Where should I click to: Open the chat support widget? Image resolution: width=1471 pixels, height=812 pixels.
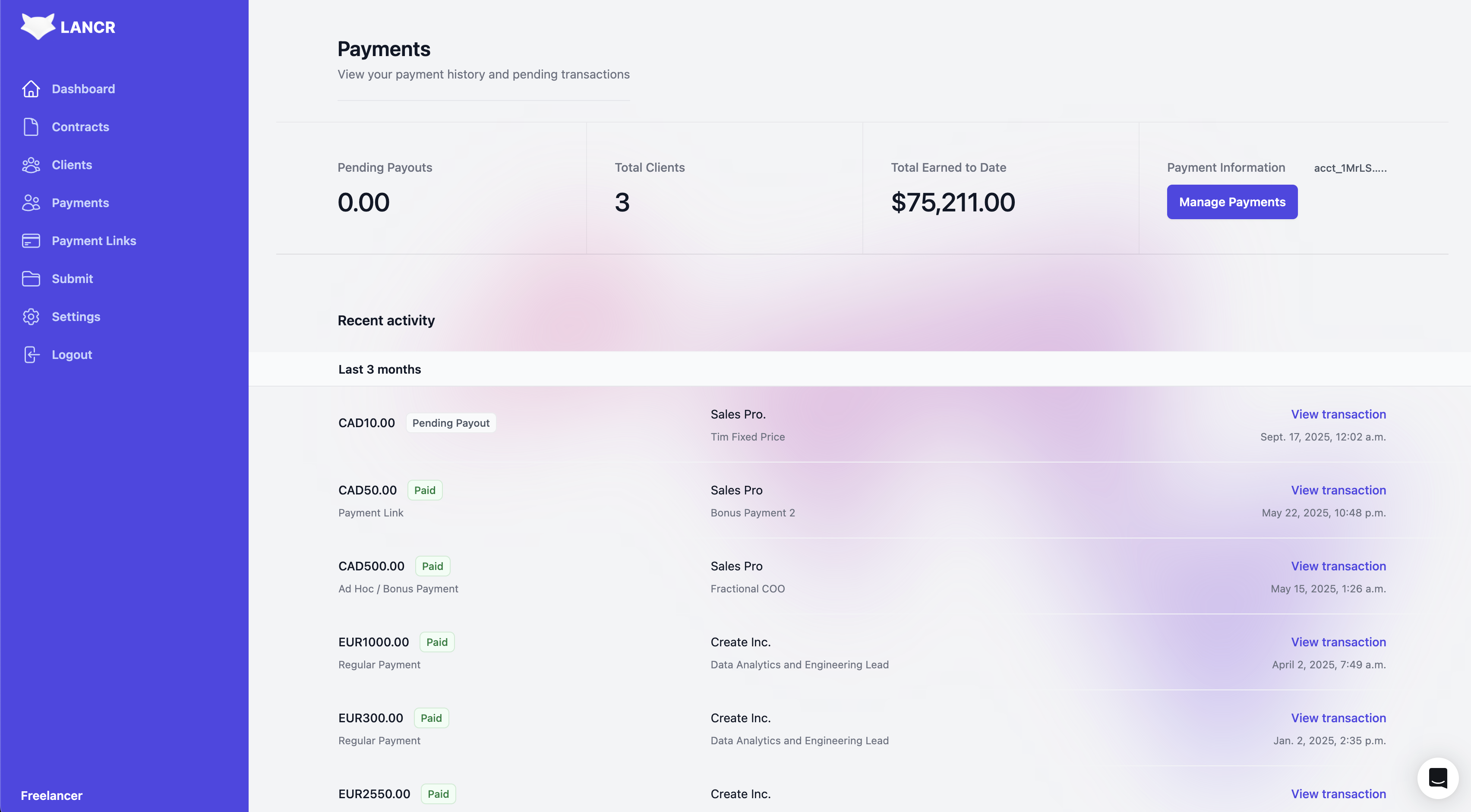1437,778
